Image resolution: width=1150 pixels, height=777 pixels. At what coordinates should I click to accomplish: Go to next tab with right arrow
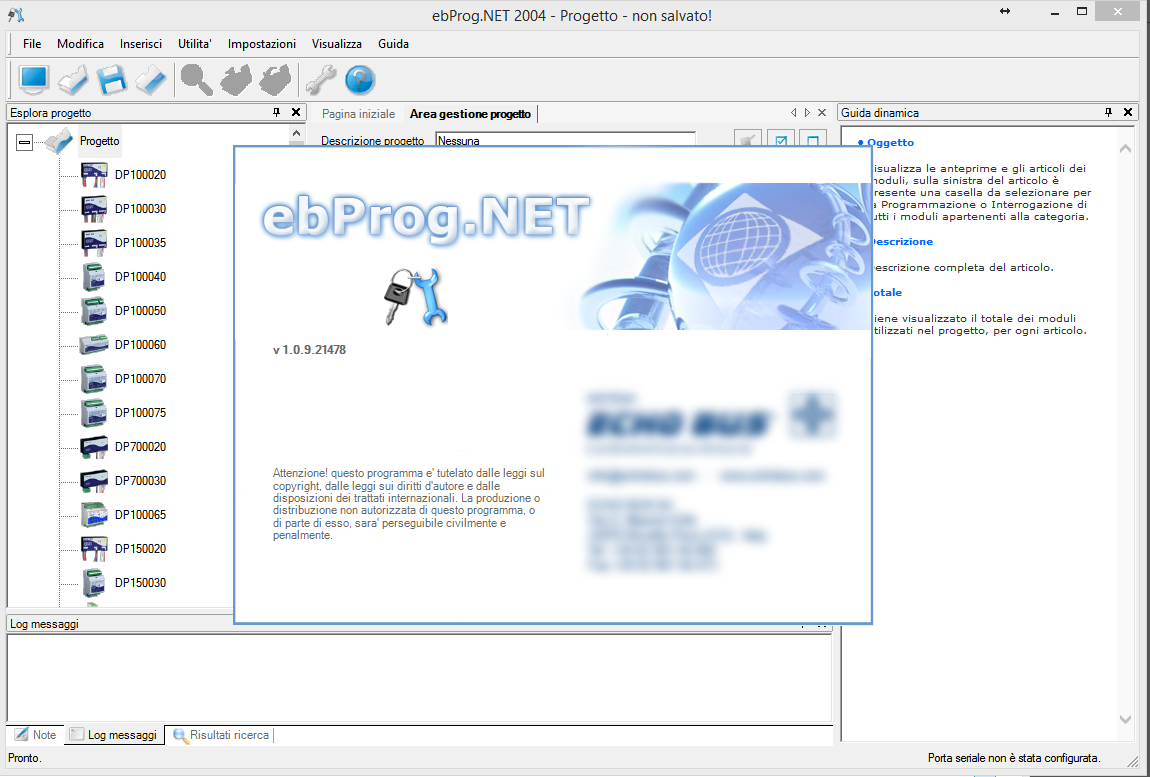807,113
